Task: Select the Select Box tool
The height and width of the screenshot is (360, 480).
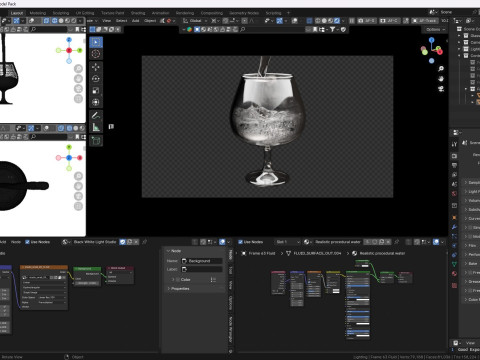Action: (96, 42)
